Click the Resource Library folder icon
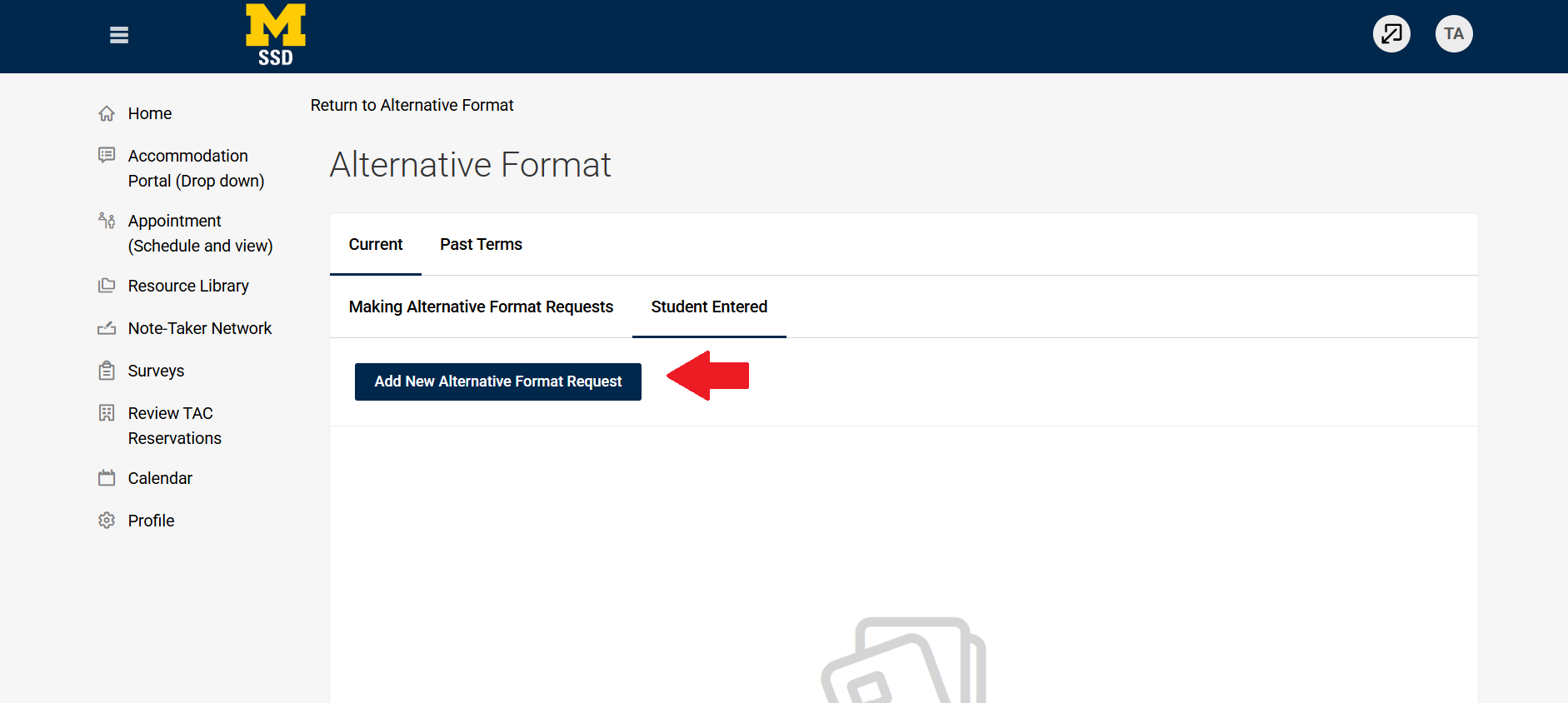 107,286
